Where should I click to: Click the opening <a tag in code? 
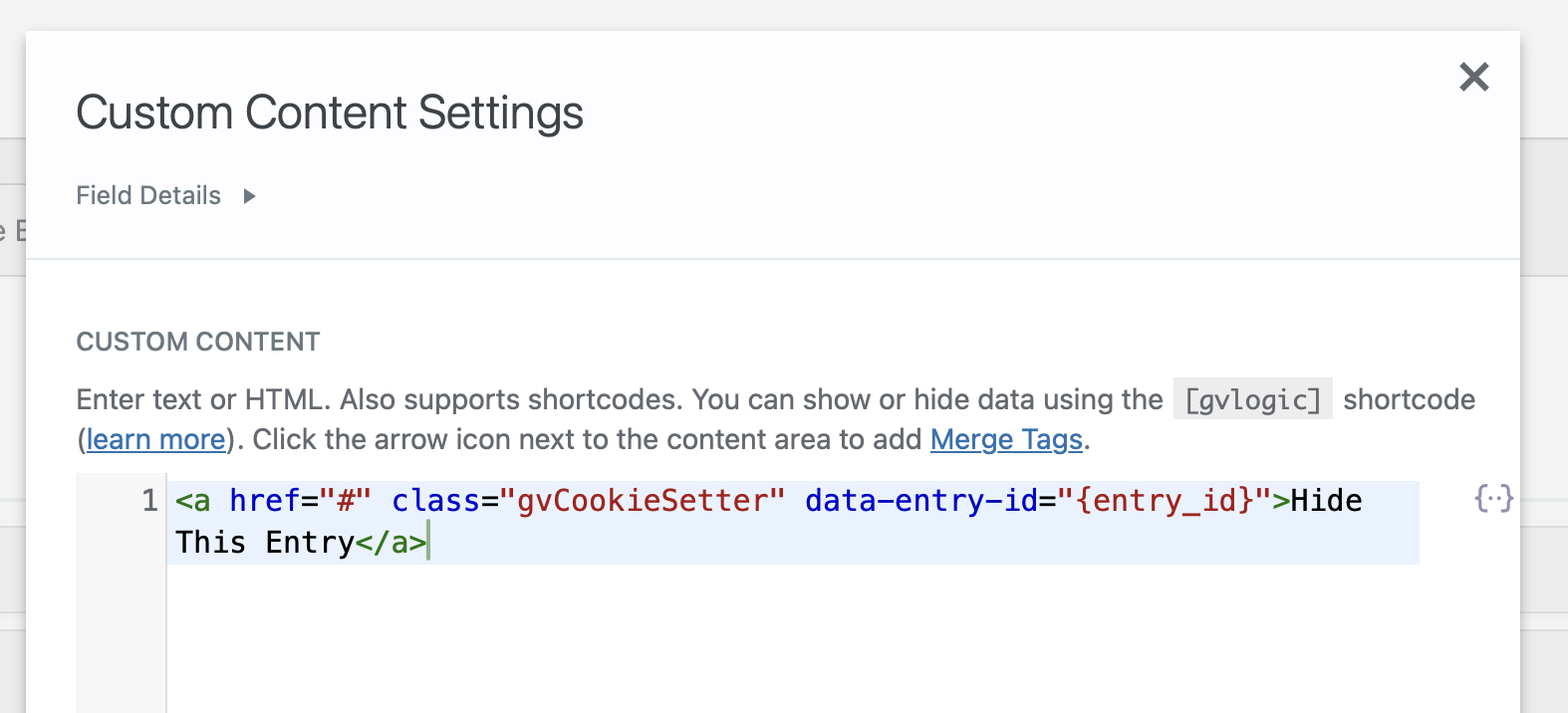click(193, 500)
